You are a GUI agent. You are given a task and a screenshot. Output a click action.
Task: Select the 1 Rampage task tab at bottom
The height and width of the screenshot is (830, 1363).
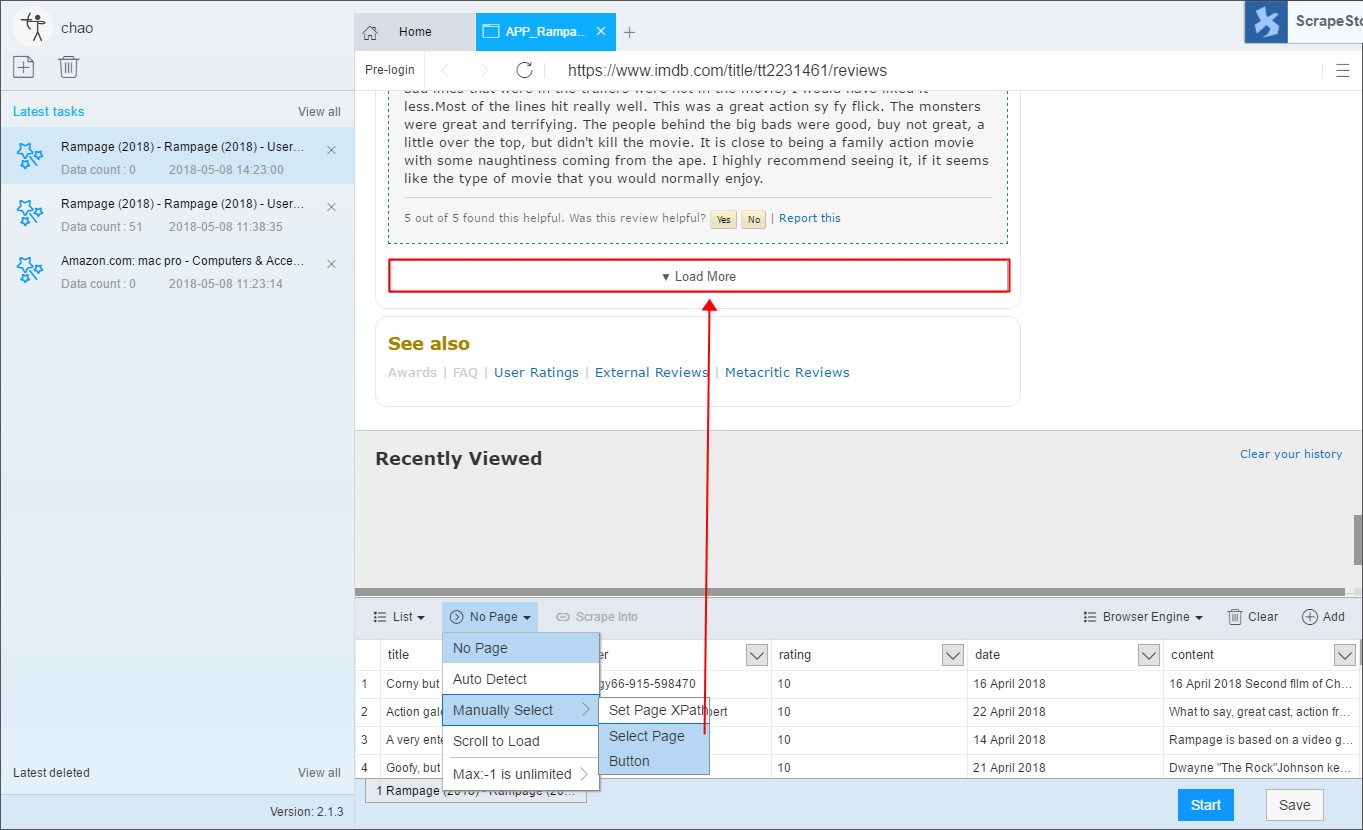tap(476, 791)
